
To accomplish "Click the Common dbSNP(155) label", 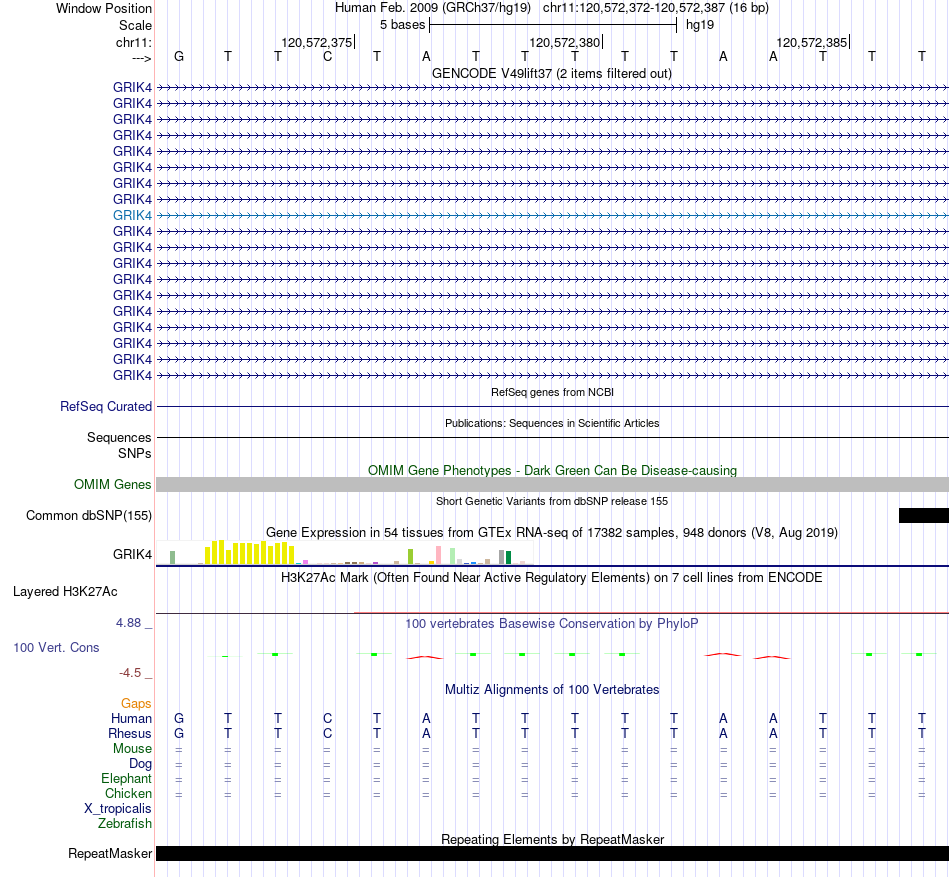I will pos(89,515).
